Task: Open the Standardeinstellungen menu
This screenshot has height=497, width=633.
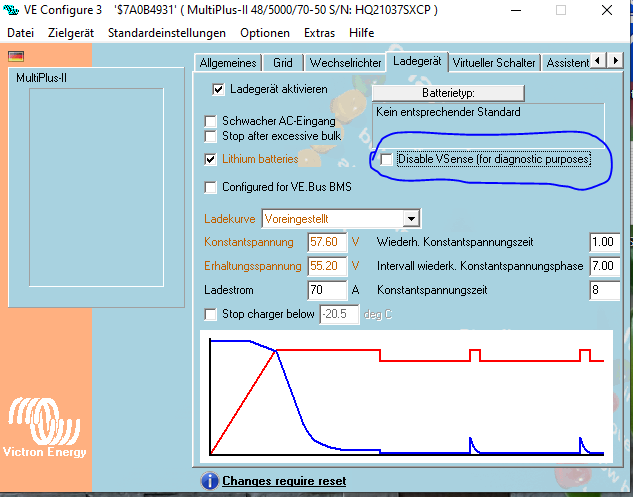Action: 167,33
